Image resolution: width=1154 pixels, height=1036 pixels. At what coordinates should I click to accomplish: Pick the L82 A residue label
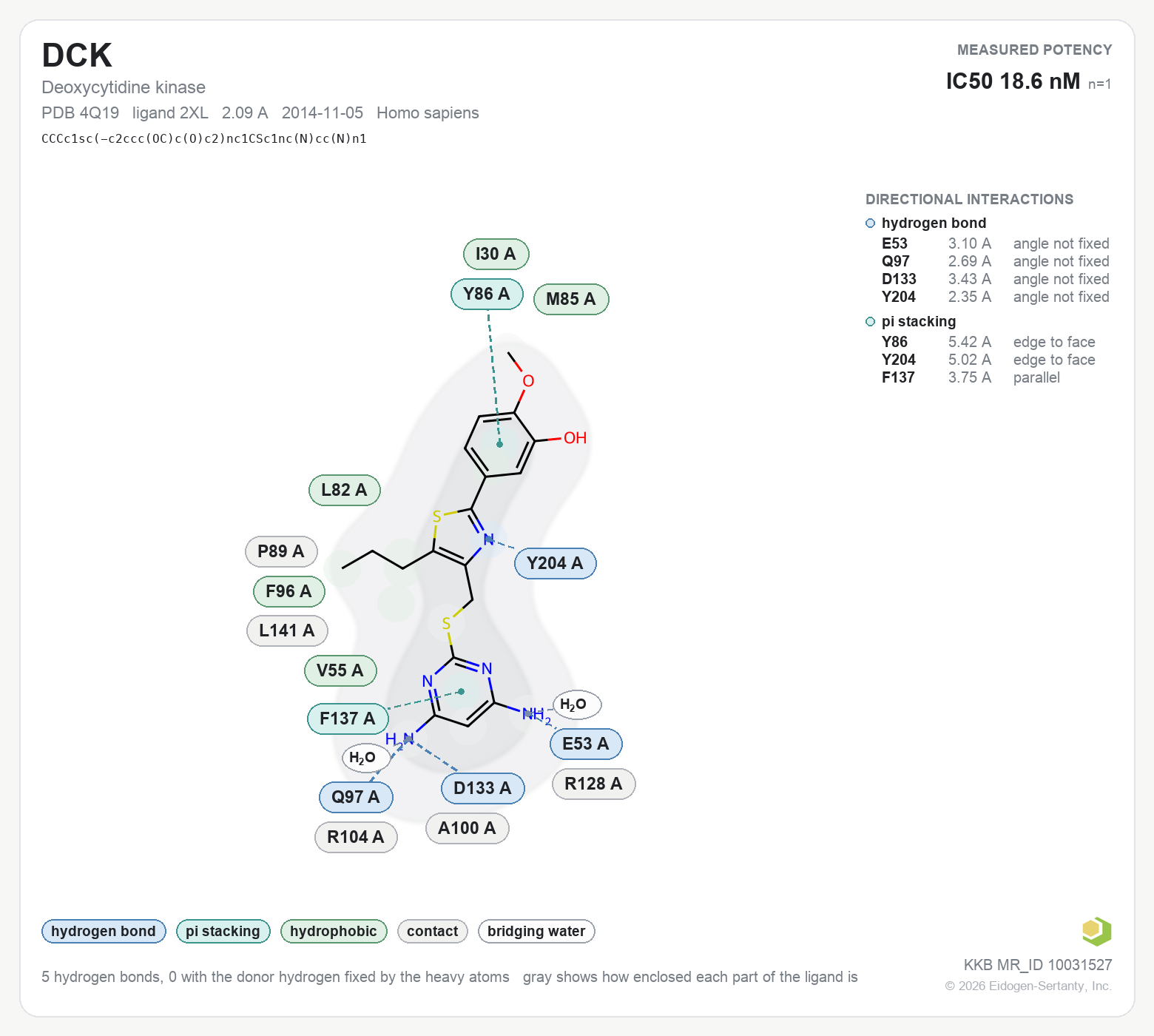pos(344,490)
